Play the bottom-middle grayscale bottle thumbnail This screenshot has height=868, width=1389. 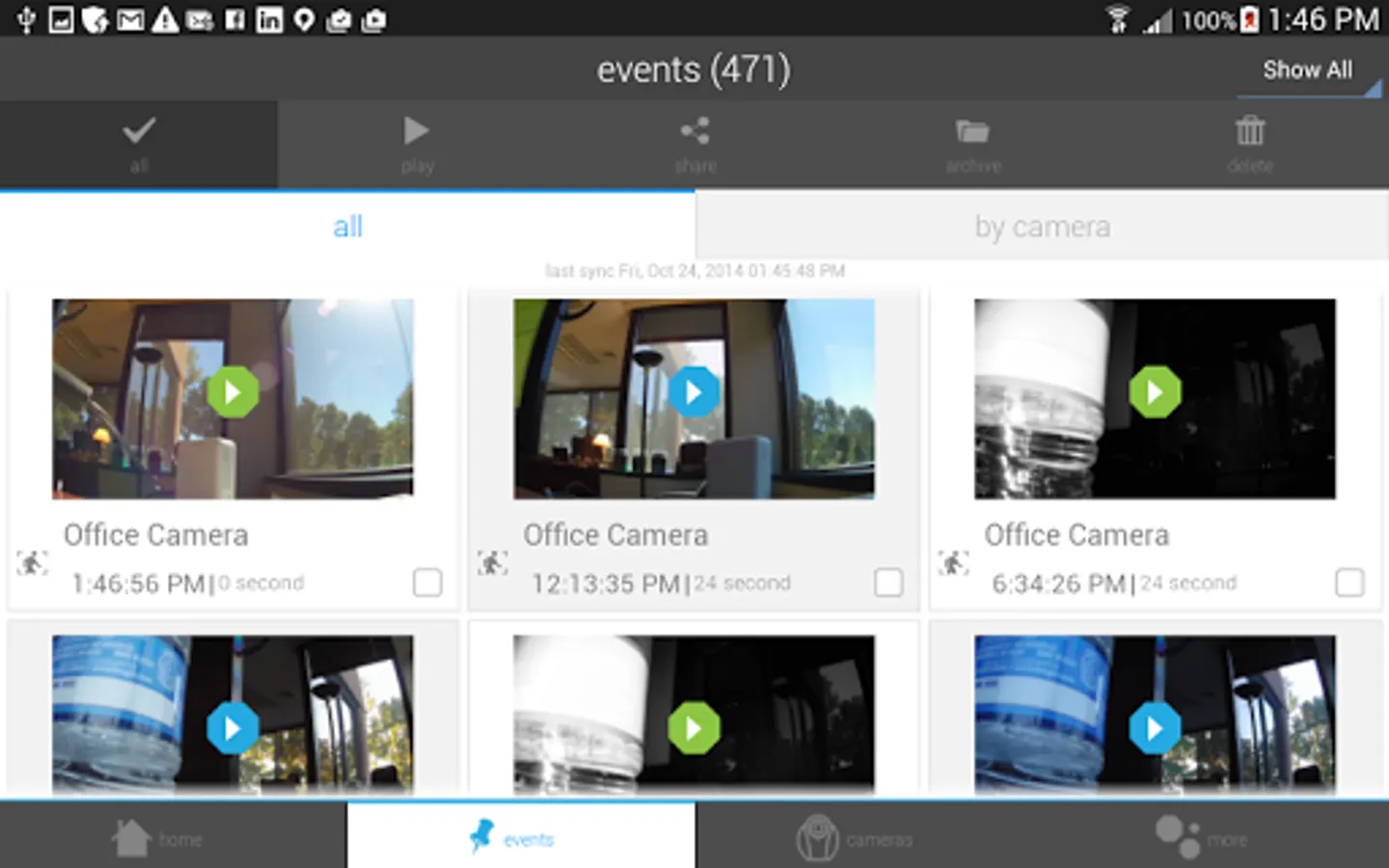click(x=694, y=728)
